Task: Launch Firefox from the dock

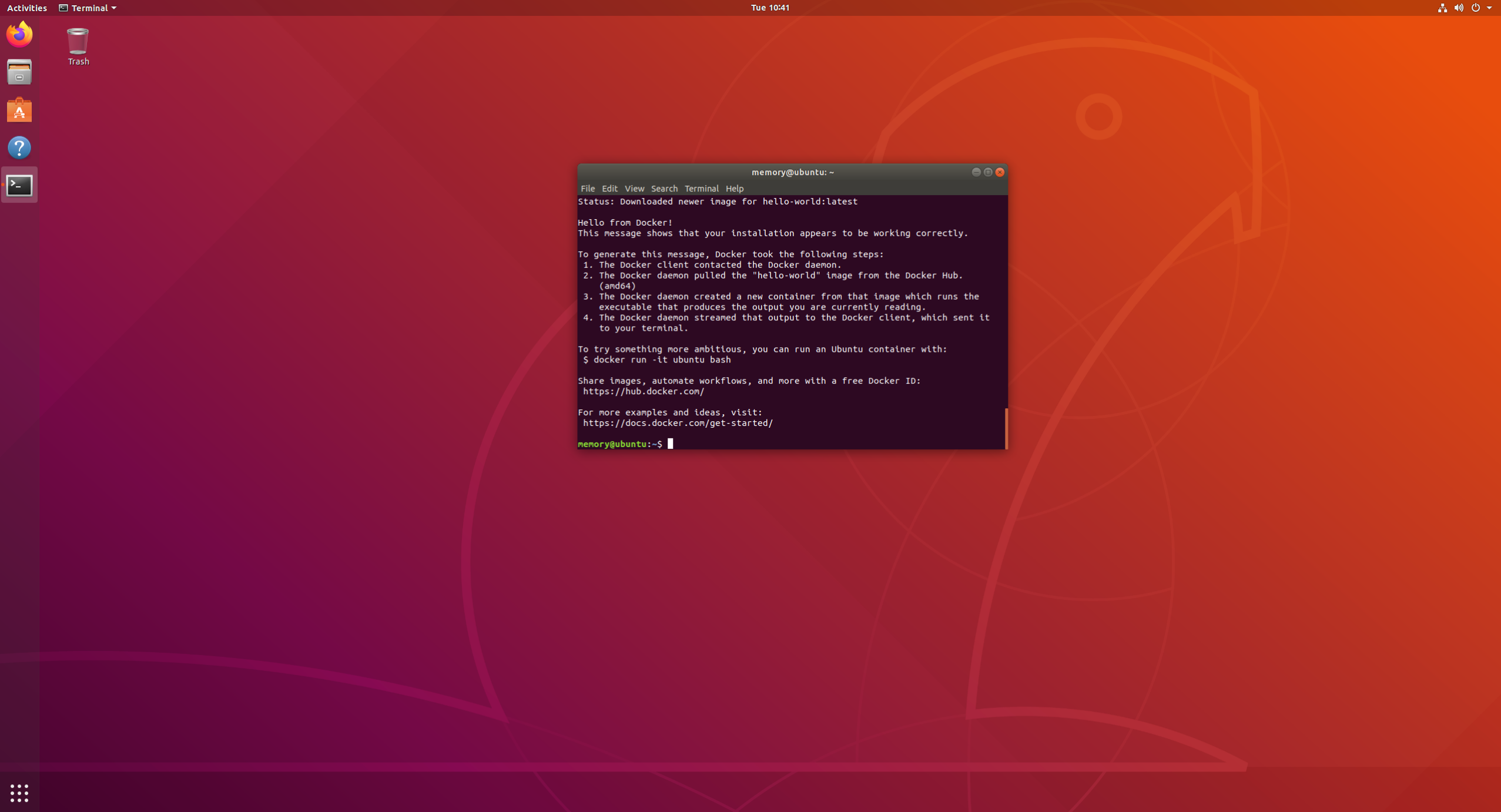Action: (x=19, y=34)
